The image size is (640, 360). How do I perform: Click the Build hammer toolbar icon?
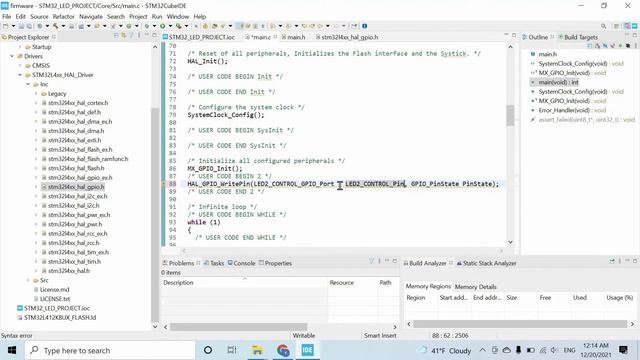click(55, 26)
